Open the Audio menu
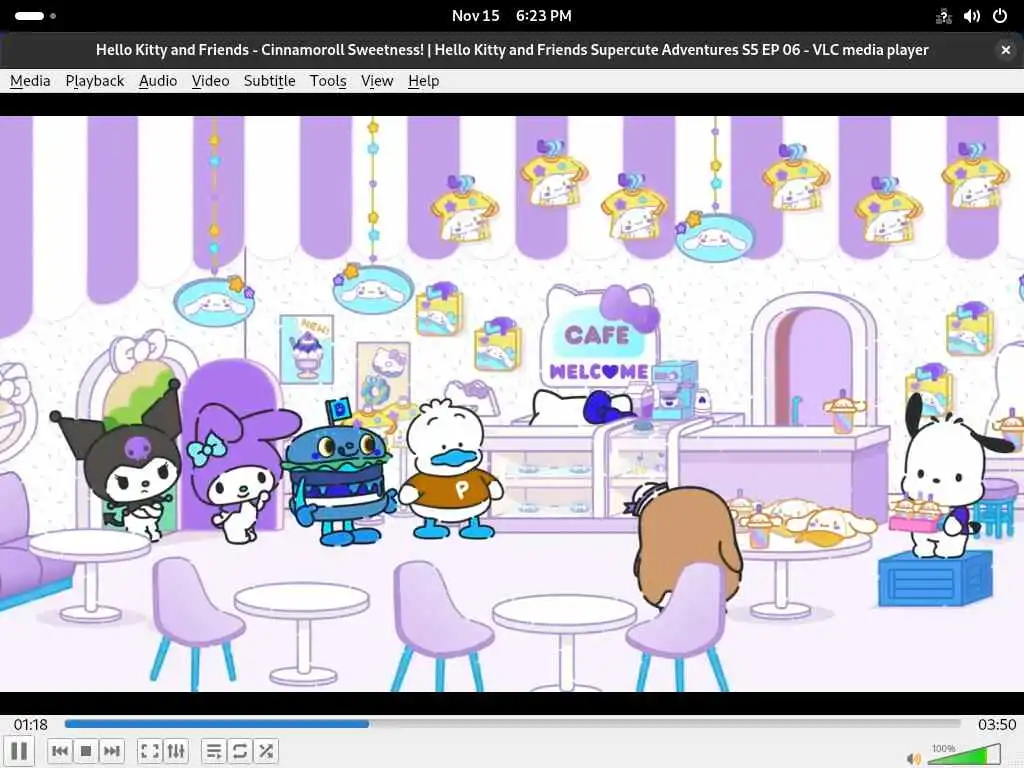 coord(158,81)
